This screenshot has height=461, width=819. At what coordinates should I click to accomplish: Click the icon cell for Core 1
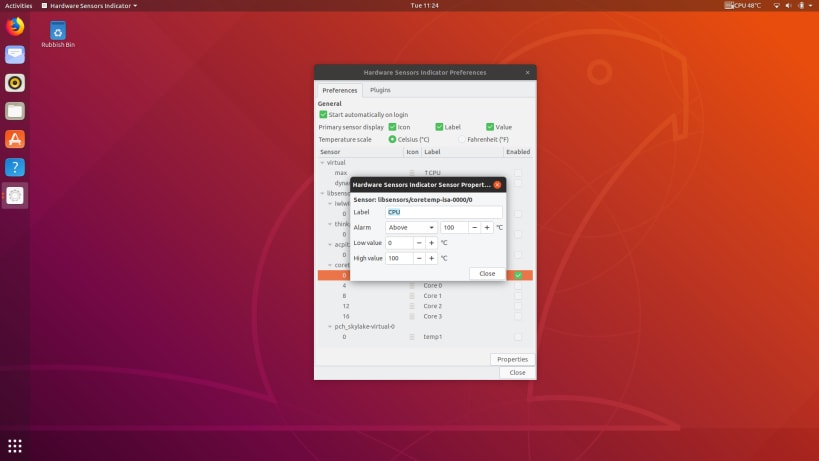tap(412, 296)
